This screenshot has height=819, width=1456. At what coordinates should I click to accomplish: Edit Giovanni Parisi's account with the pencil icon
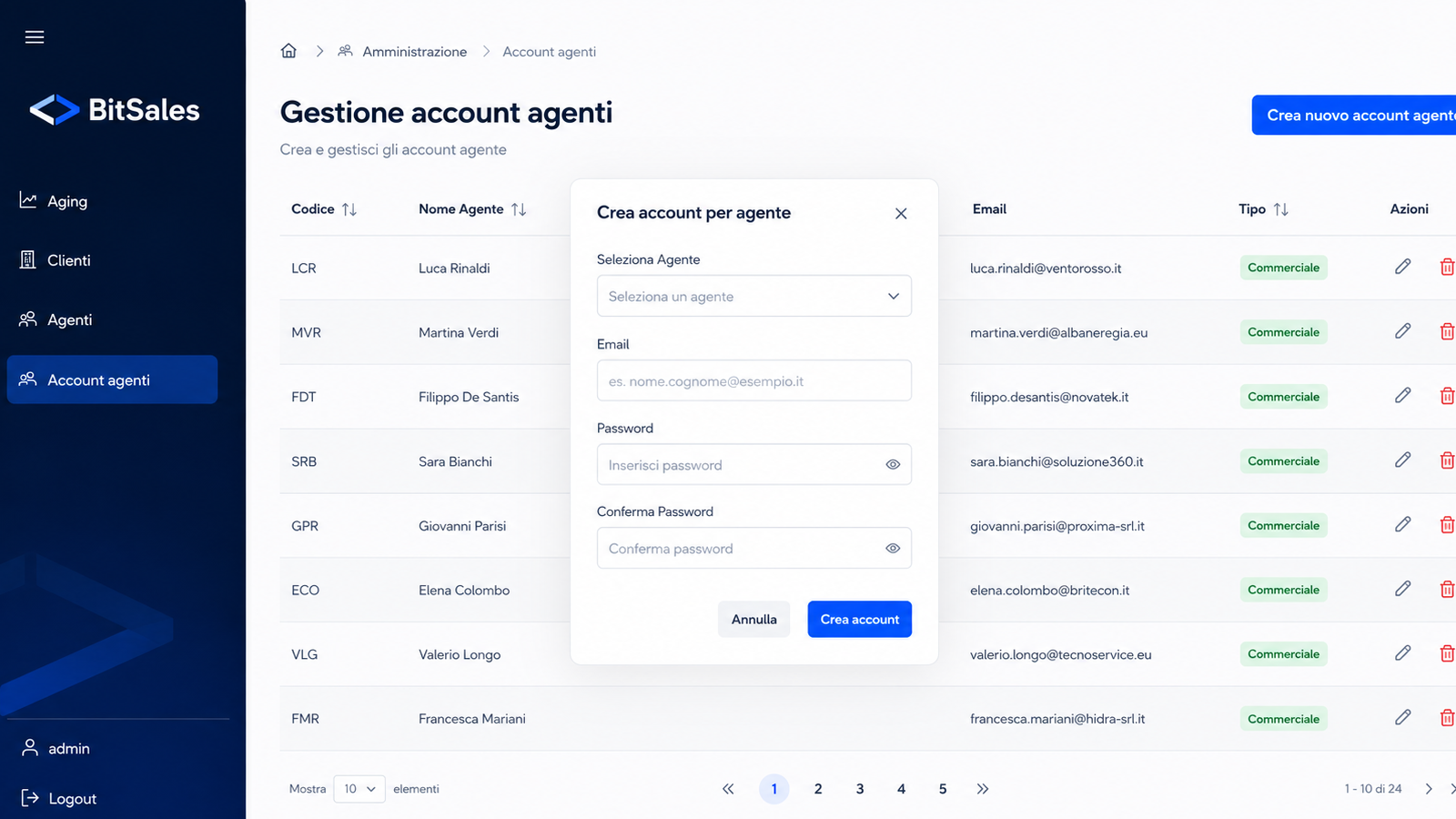[x=1402, y=525]
